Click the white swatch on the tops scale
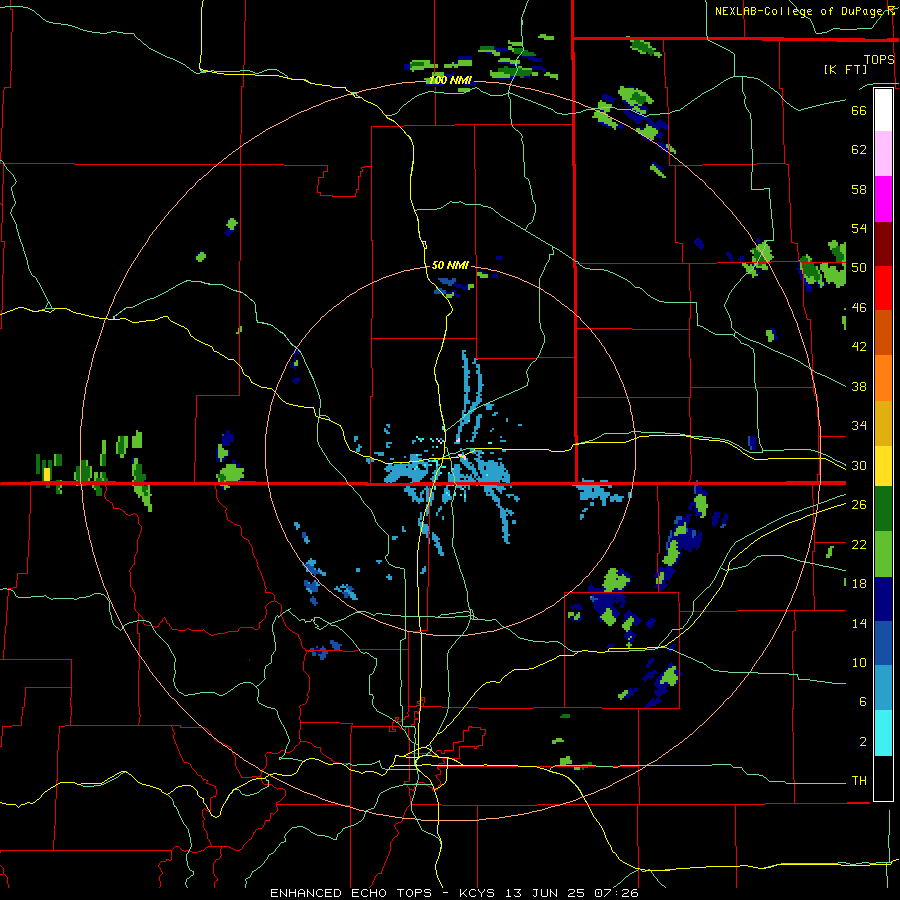The height and width of the screenshot is (900, 900). [x=883, y=110]
